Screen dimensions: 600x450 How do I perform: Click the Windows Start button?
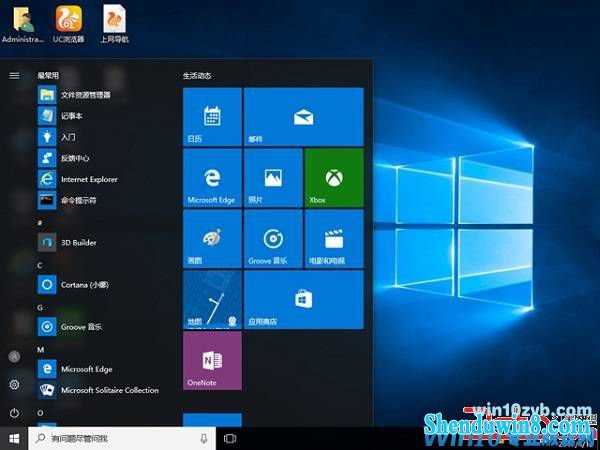[x=14, y=439]
